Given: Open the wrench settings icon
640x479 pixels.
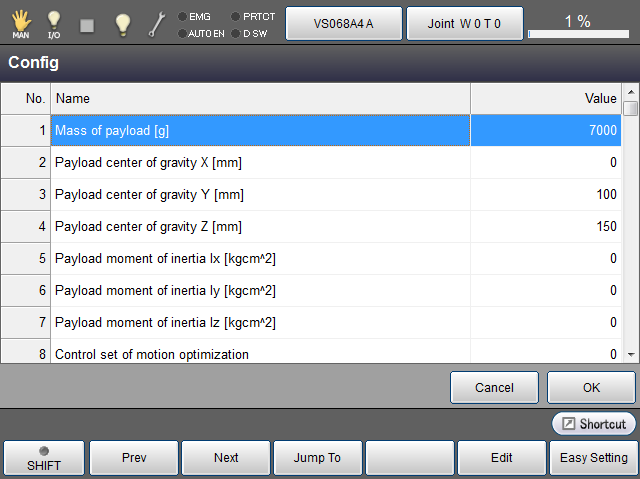Looking at the screenshot, I should tap(157, 23).
